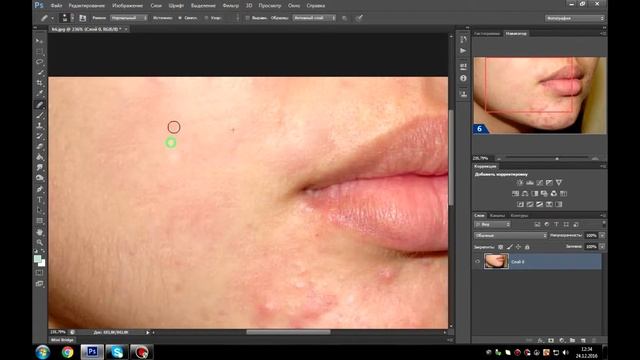
Task: Change screen mode icon in toolbox
Action: (39, 283)
